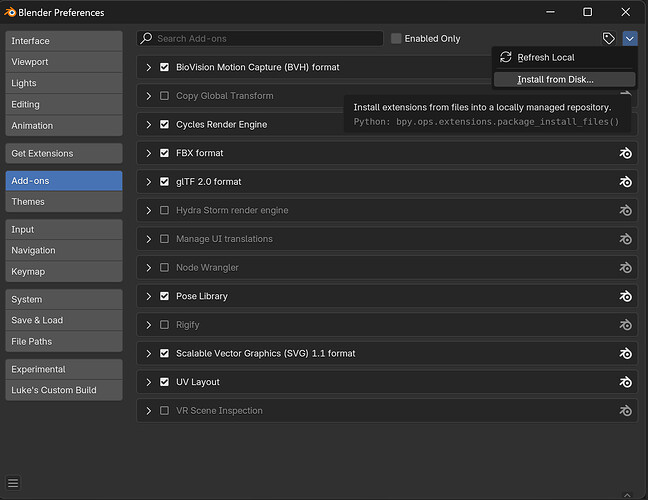Enable Manage UI translations checkbox

tap(164, 239)
